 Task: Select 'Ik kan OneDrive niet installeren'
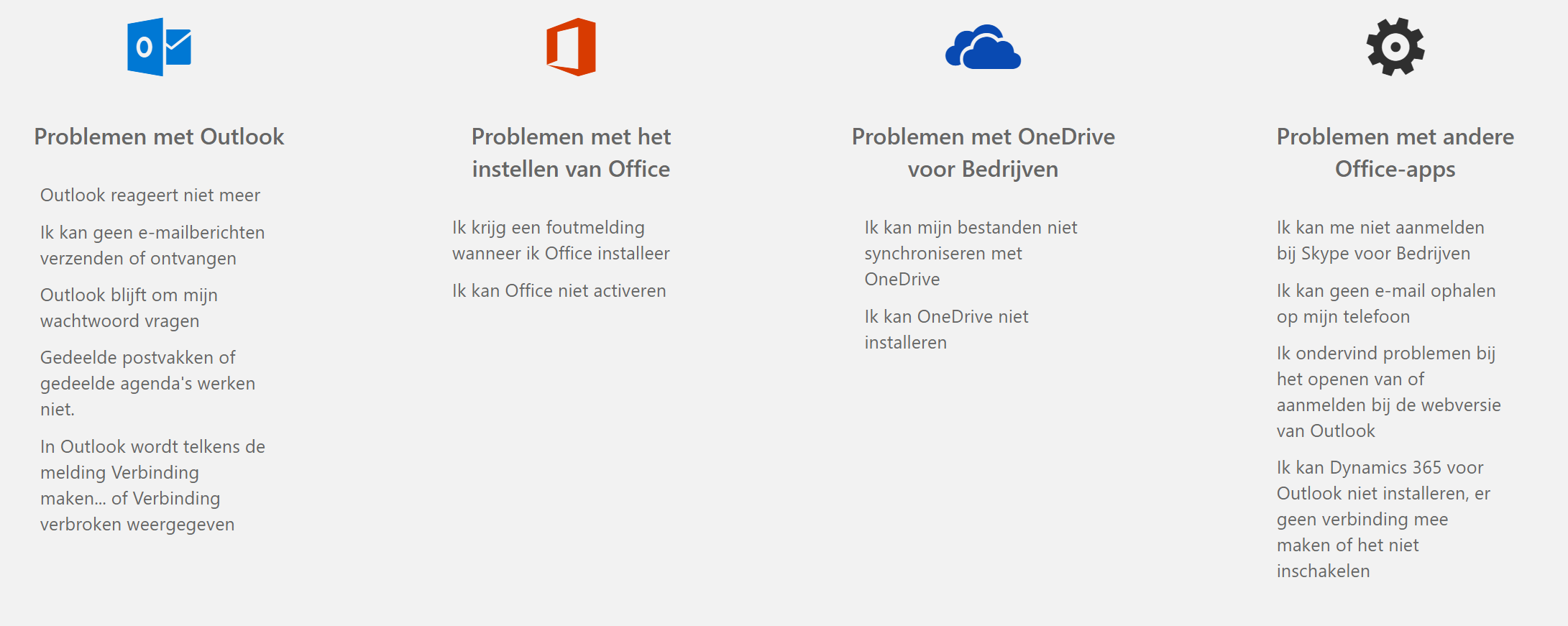(946, 329)
